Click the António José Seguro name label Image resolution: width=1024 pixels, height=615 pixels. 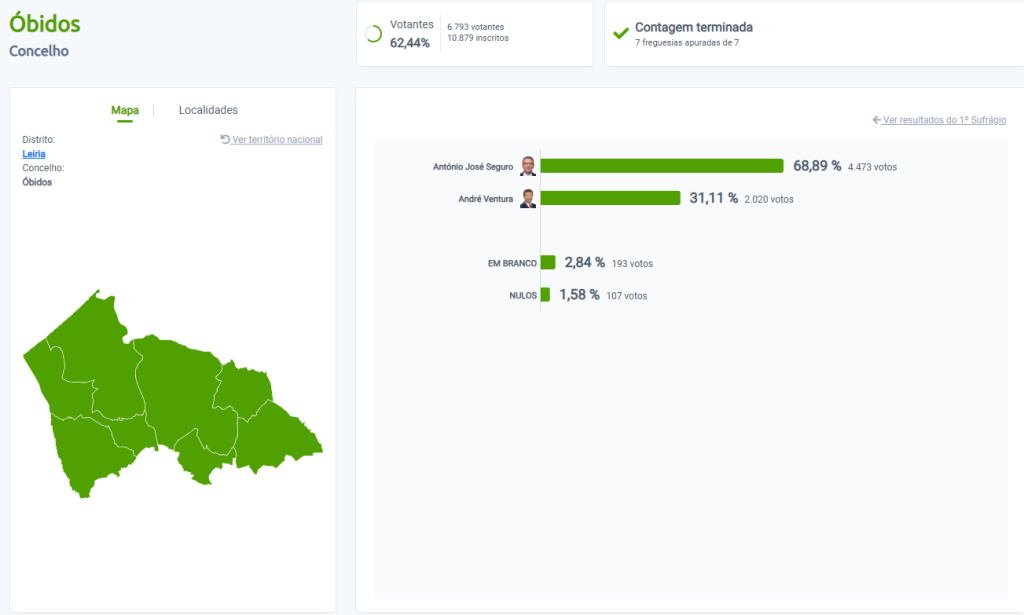[473, 166]
